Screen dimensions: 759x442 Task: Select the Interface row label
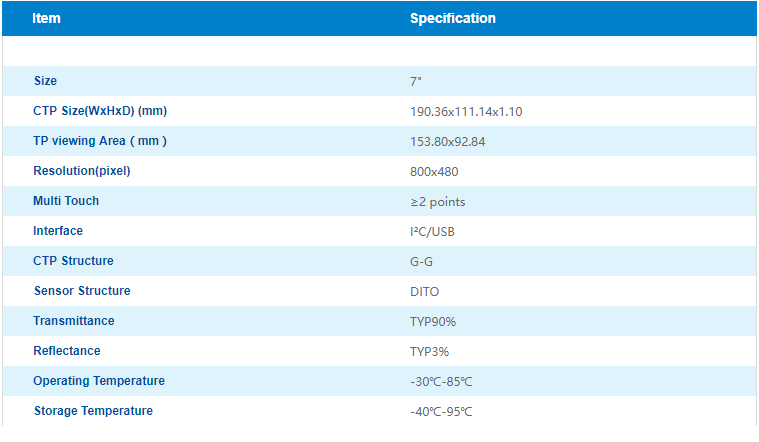[x=58, y=231]
